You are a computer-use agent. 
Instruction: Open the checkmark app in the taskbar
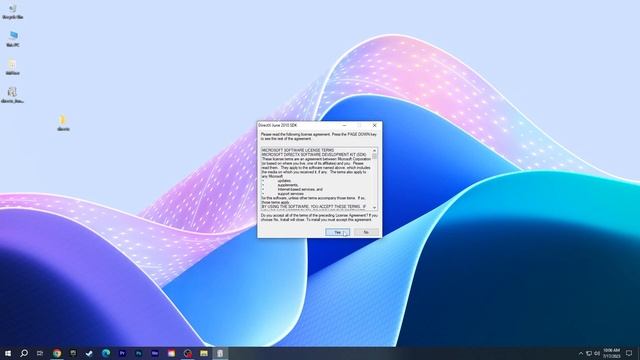coord(89,353)
